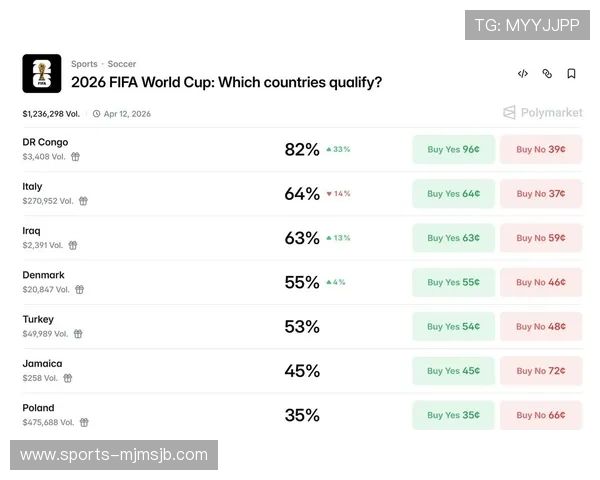Image resolution: width=600 pixels, height=480 pixels.
Task: Click the gift icon beside Italy volume
Action: click(83, 201)
